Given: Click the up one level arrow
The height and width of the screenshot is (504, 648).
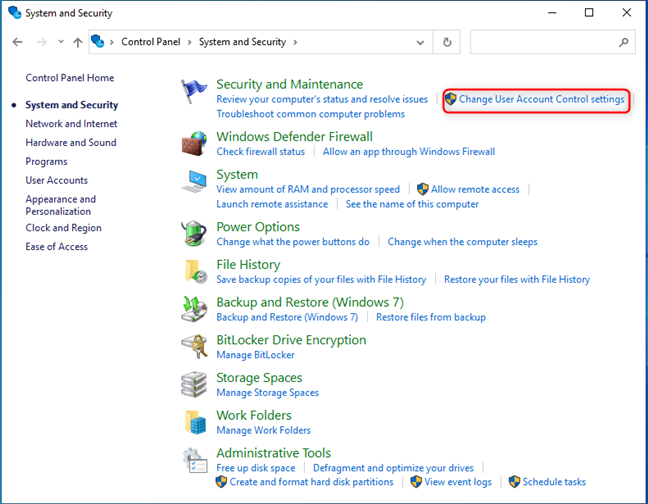Looking at the screenshot, I should pos(78,42).
